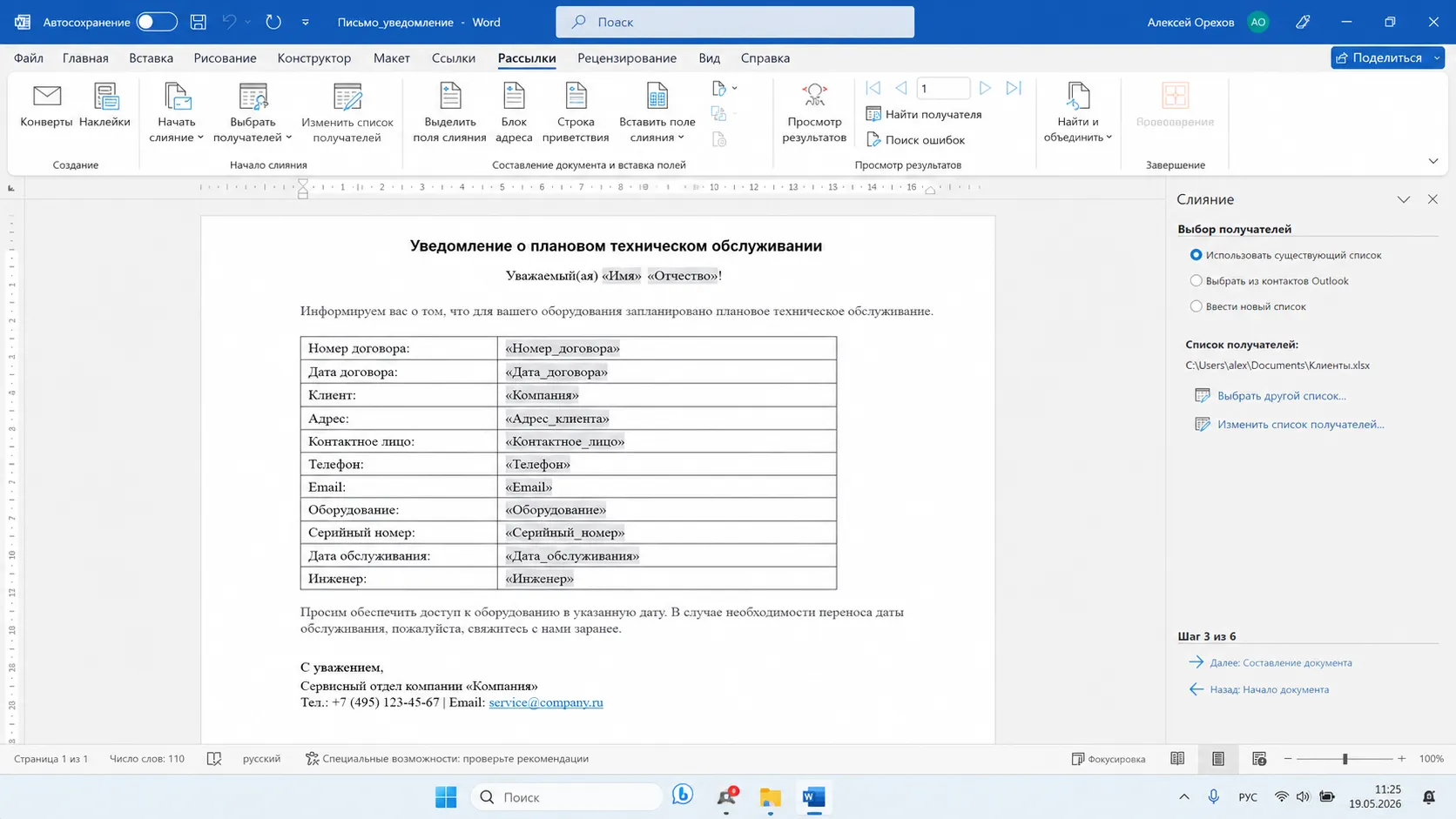Open the Review (Рецензирование) tab
Screen dimensions: 1456x819
[627, 58]
